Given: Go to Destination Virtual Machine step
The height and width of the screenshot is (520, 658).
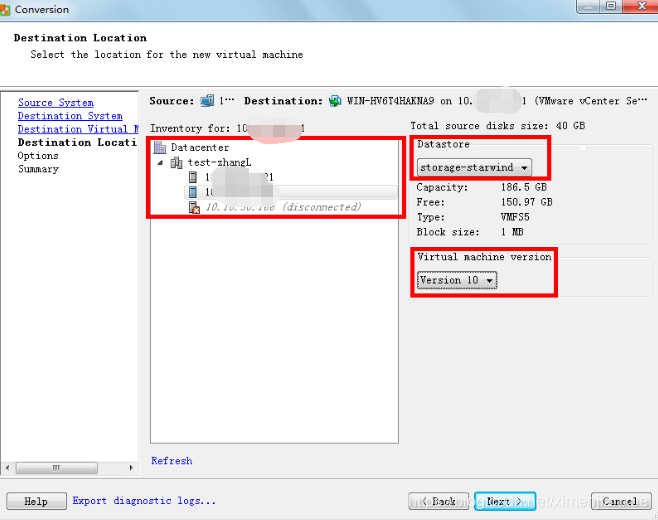Looking at the screenshot, I should 78,129.
